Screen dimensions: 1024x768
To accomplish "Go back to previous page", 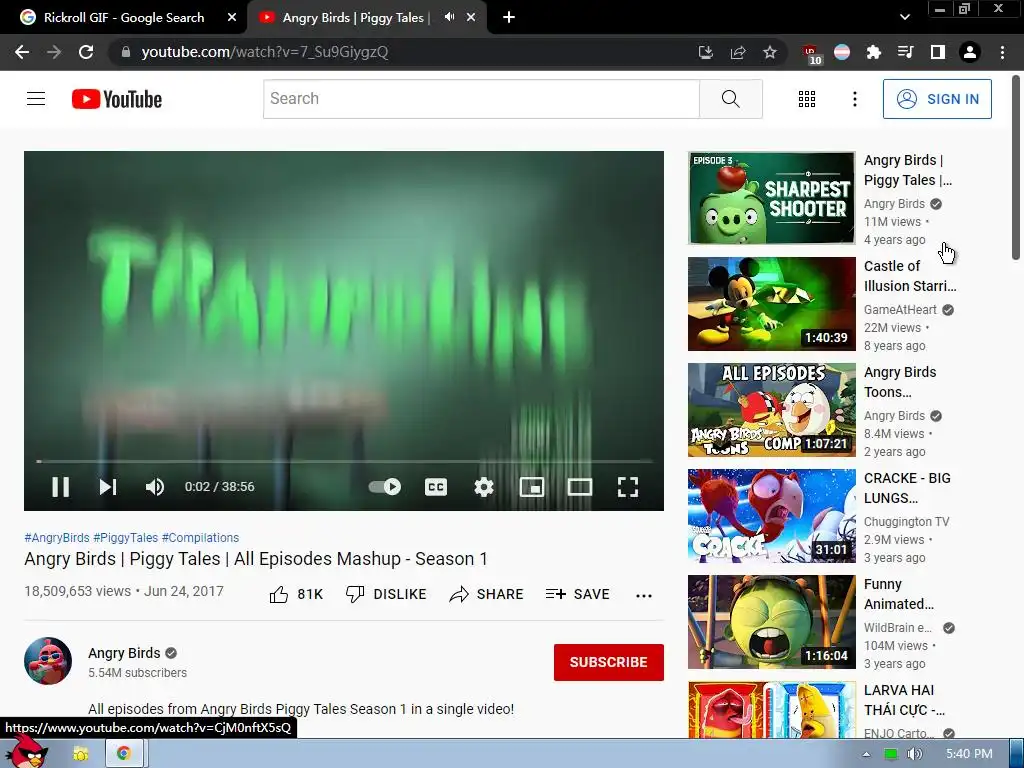I will click(22, 52).
